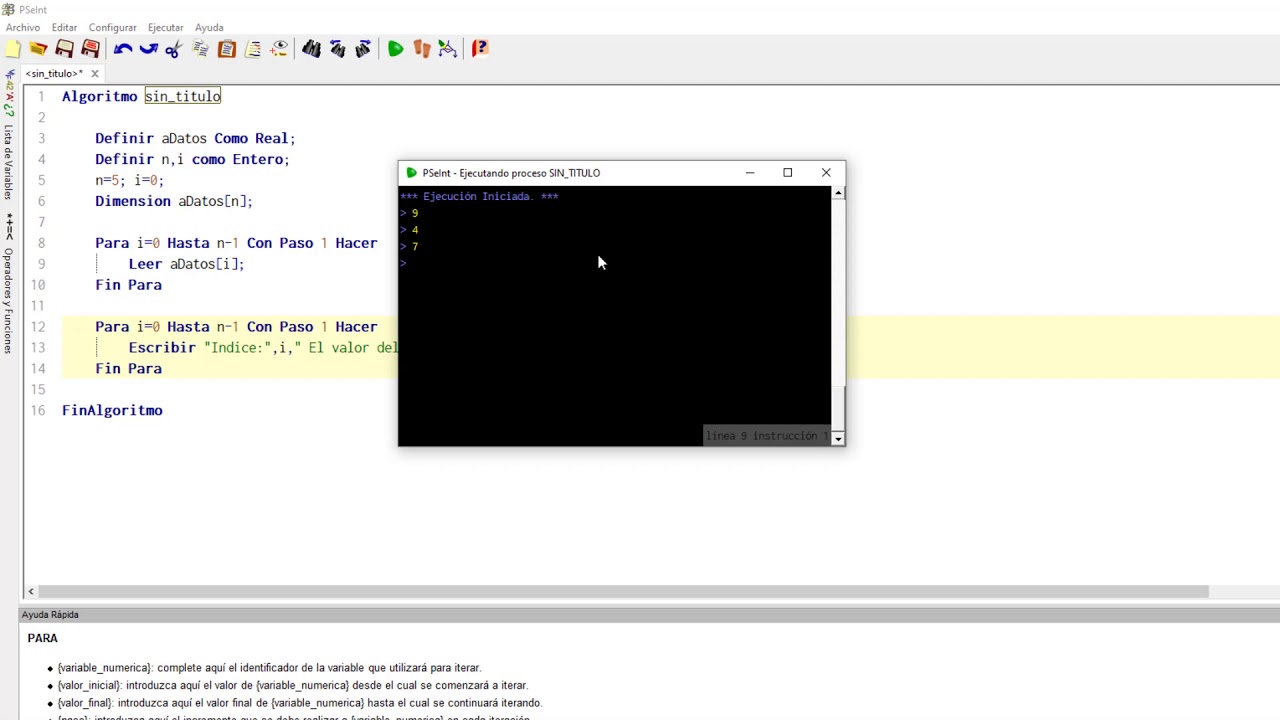Click 'sin_titulo' algorithm name on line 1
The image size is (1280, 720).
[182, 96]
